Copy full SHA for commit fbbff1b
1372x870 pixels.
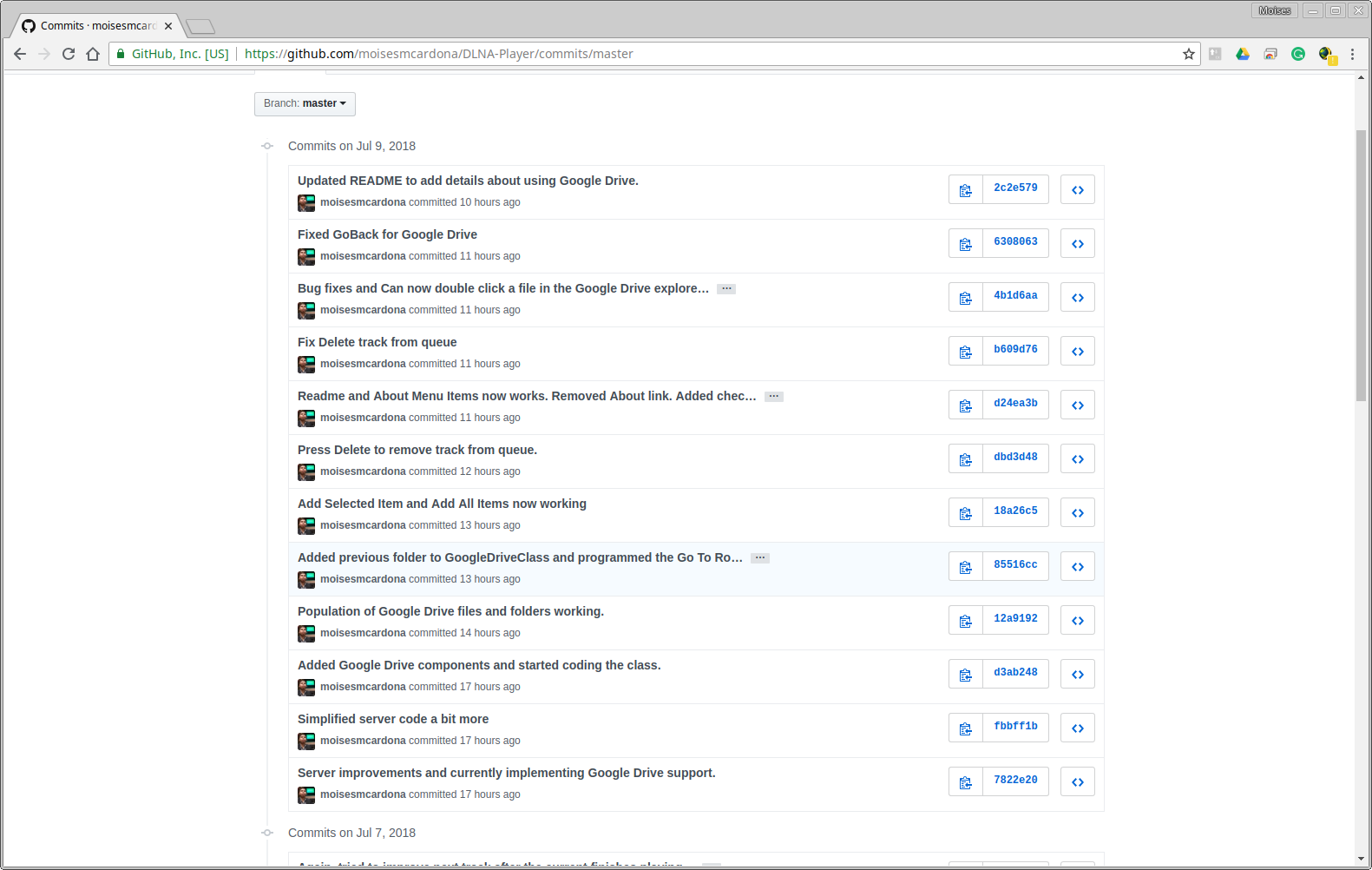coord(966,728)
